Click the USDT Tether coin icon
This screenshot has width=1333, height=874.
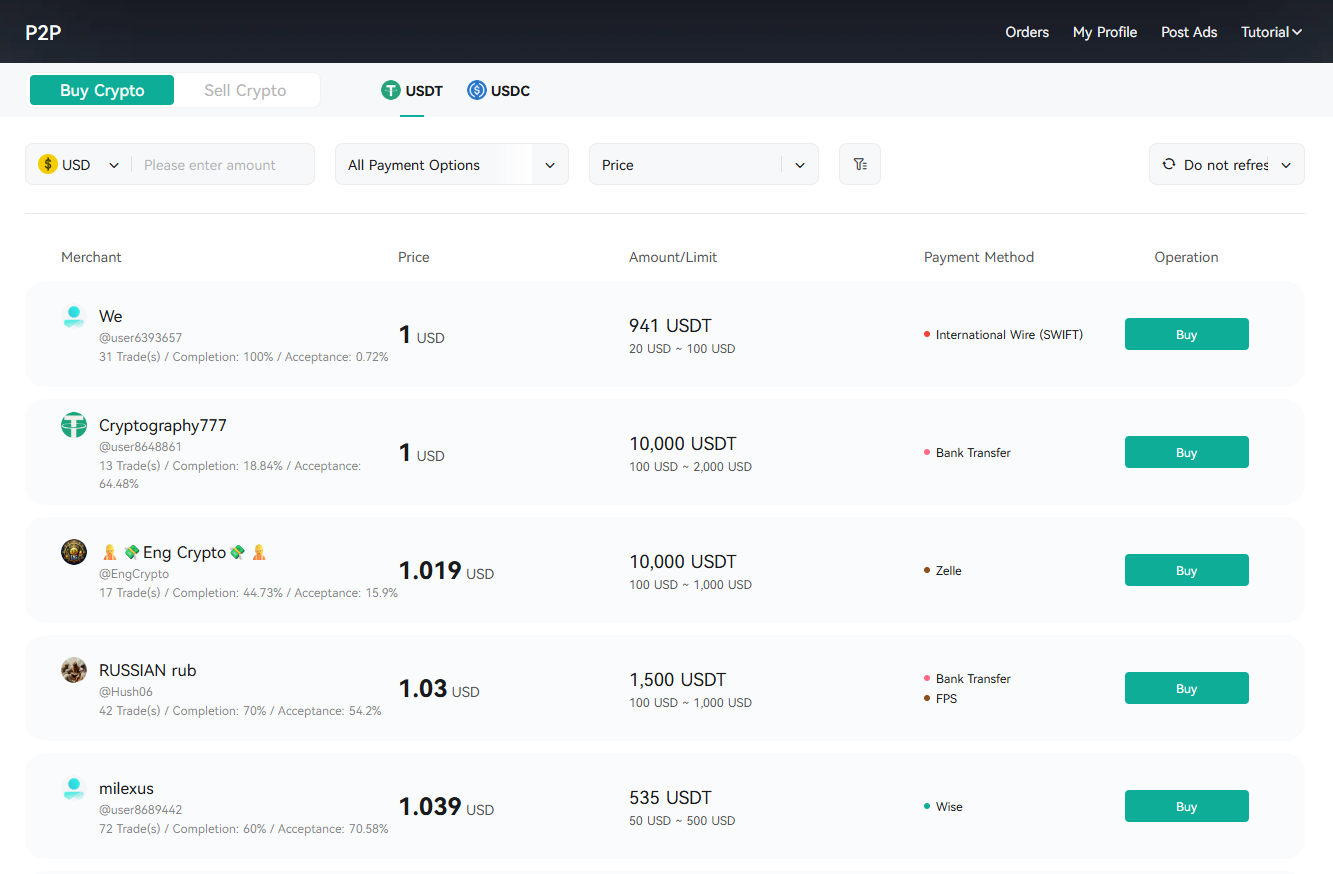[391, 90]
